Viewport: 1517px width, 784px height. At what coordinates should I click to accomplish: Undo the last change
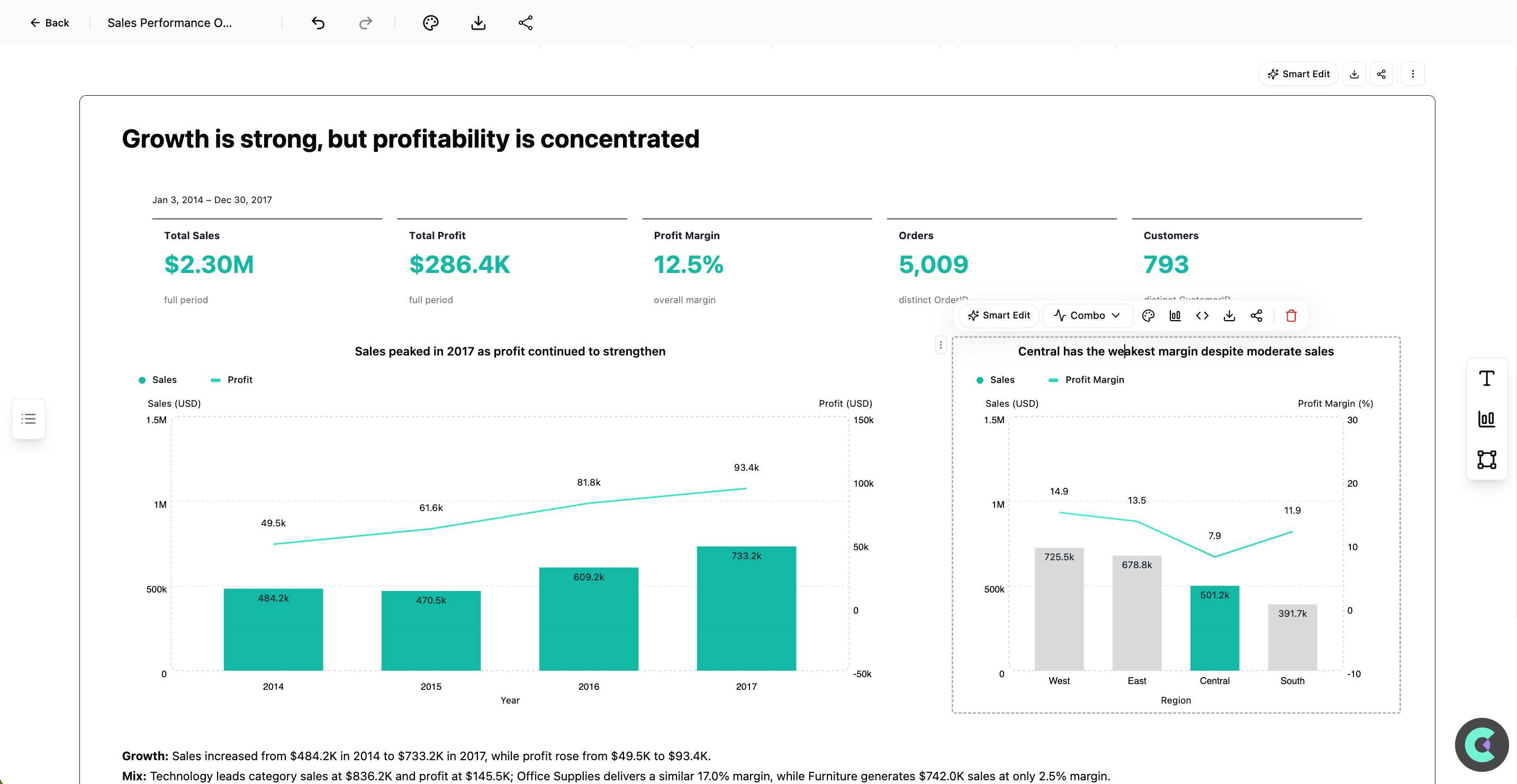(x=318, y=23)
